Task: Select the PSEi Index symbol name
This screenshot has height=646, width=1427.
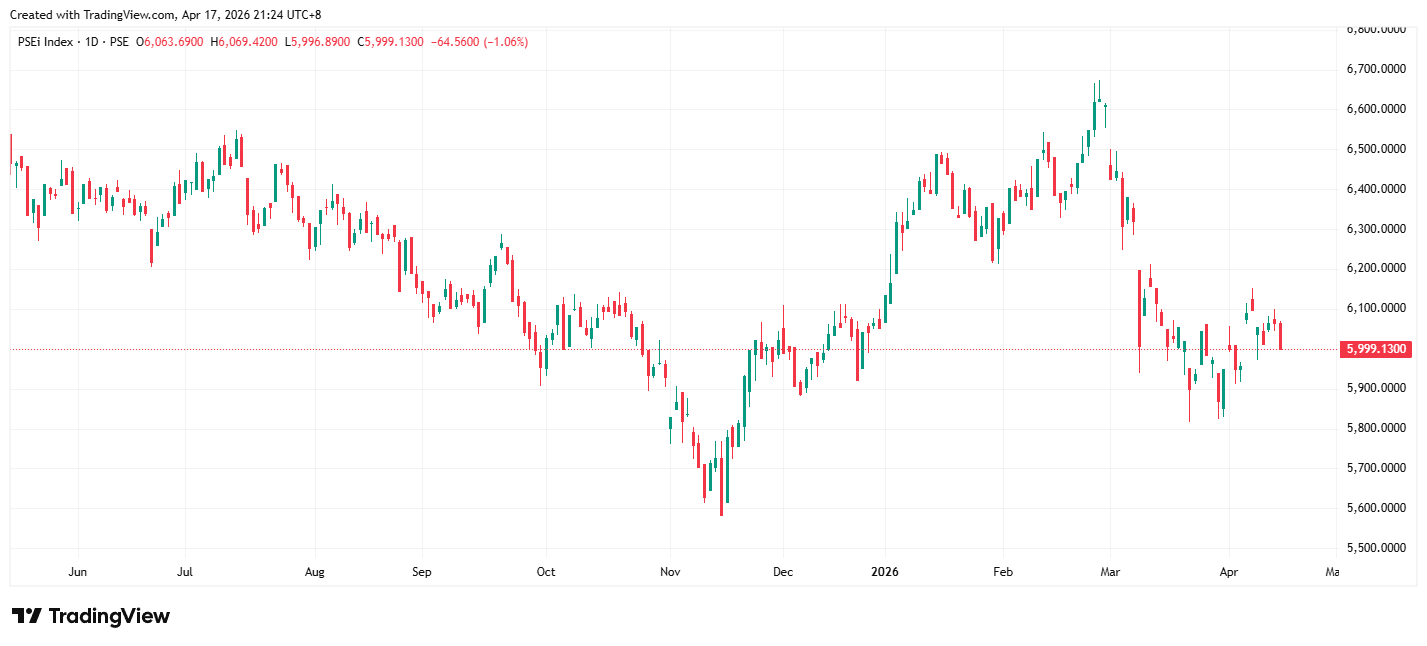Action: (46, 42)
